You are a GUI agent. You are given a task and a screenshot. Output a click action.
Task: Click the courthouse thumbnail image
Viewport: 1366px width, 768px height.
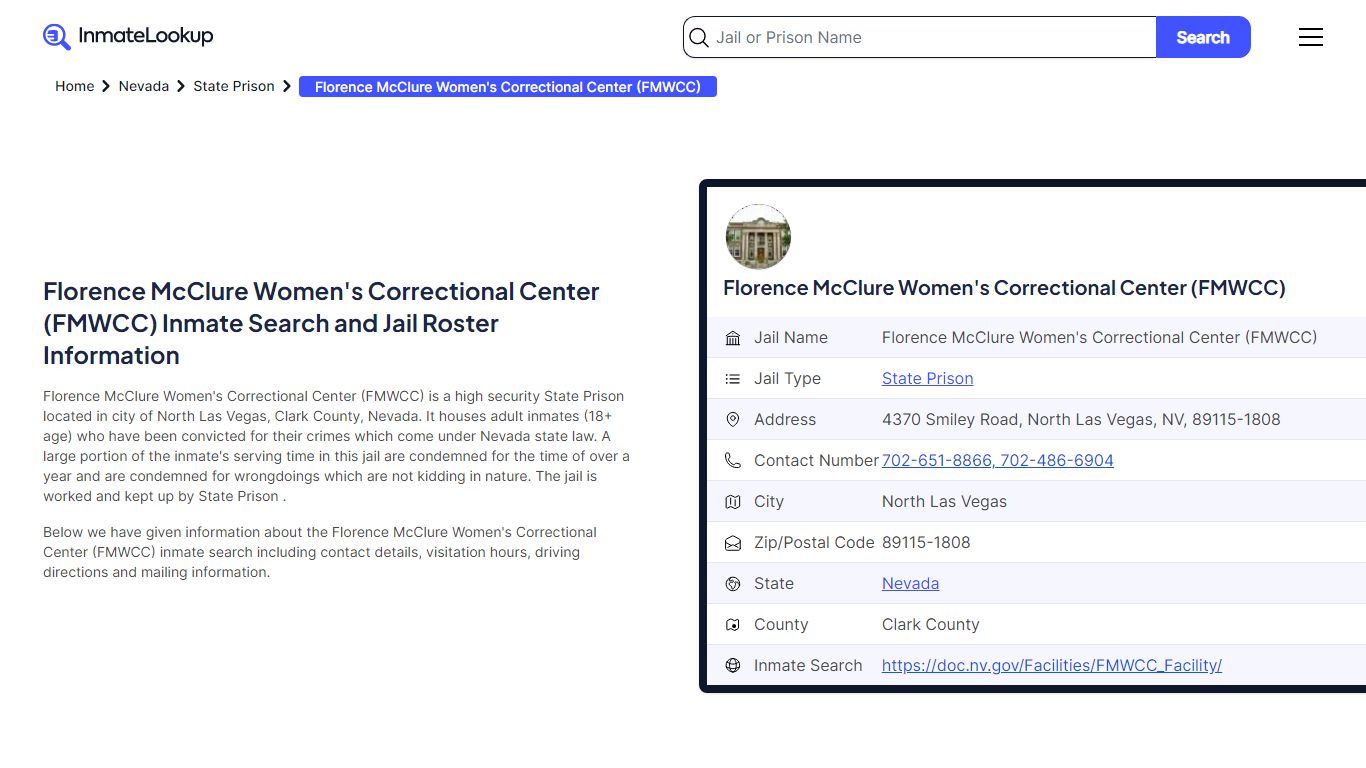click(758, 237)
